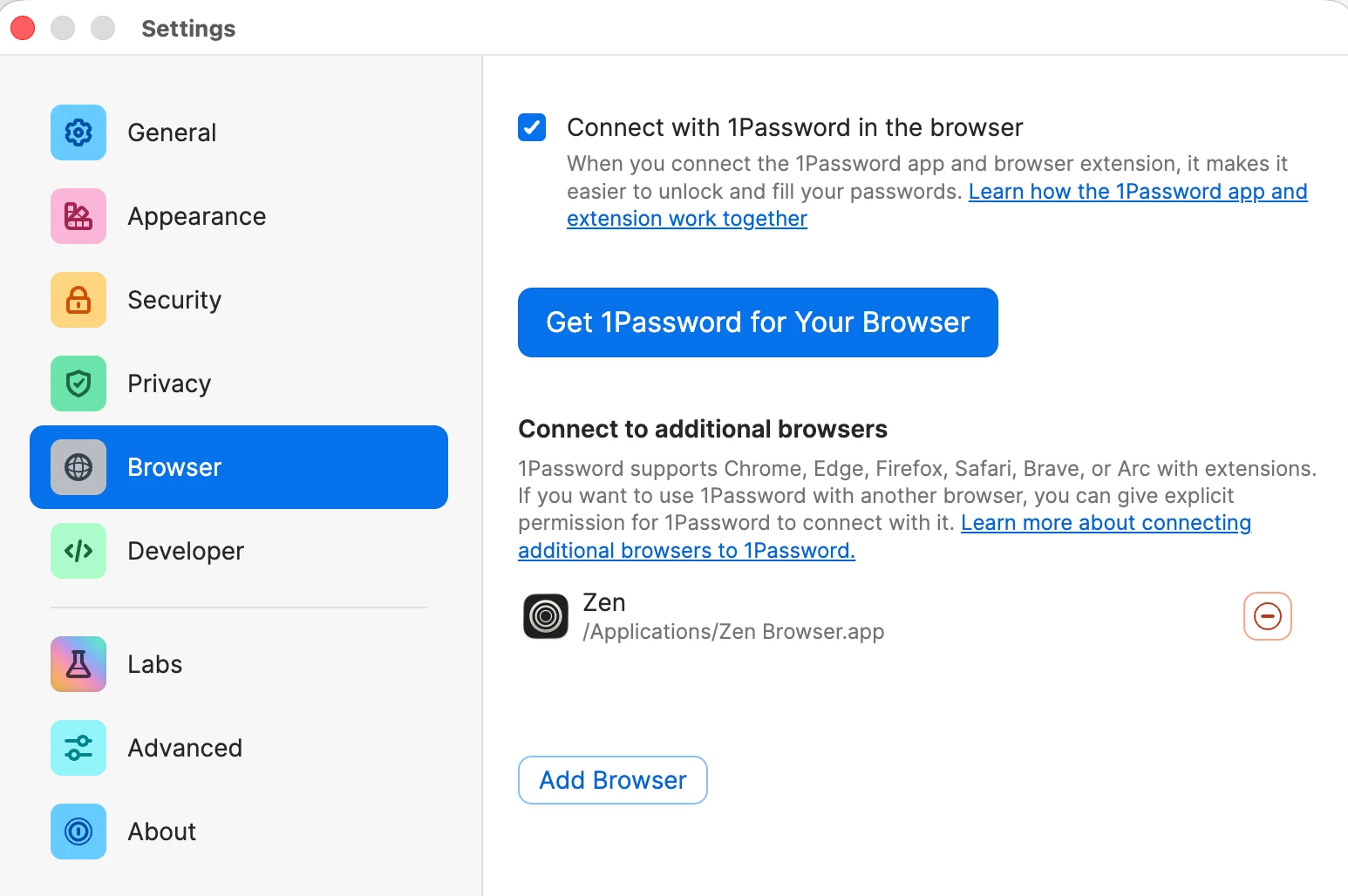
Task: Switch to the Browser settings tab
Action: [x=239, y=467]
